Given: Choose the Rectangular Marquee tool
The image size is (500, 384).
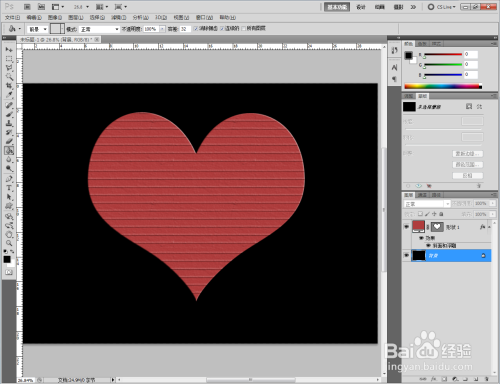Looking at the screenshot, I should click(9, 59).
